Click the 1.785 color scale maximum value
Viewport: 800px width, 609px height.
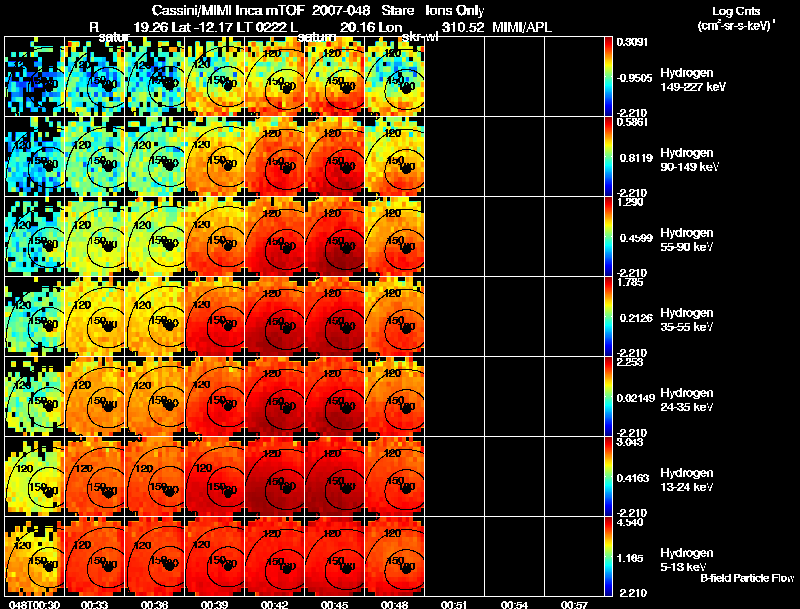(630, 282)
